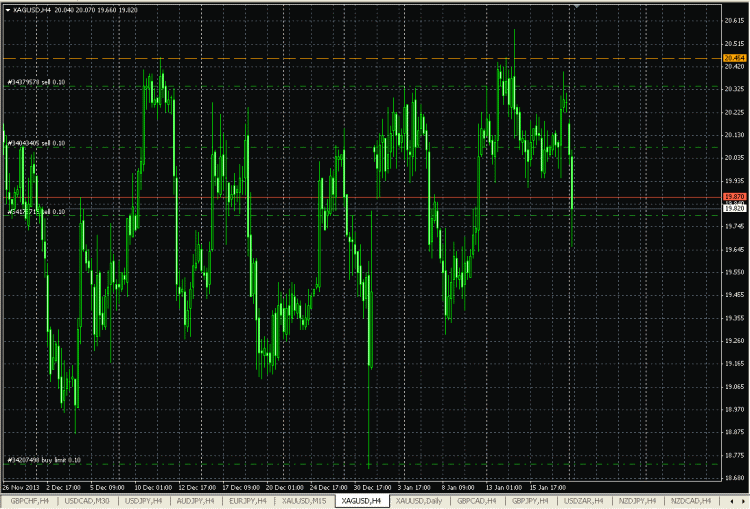Image resolution: width=750 pixels, height=509 pixels.
Task: Click the 10 Dec 01:00 time label
Action: [153, 487]
